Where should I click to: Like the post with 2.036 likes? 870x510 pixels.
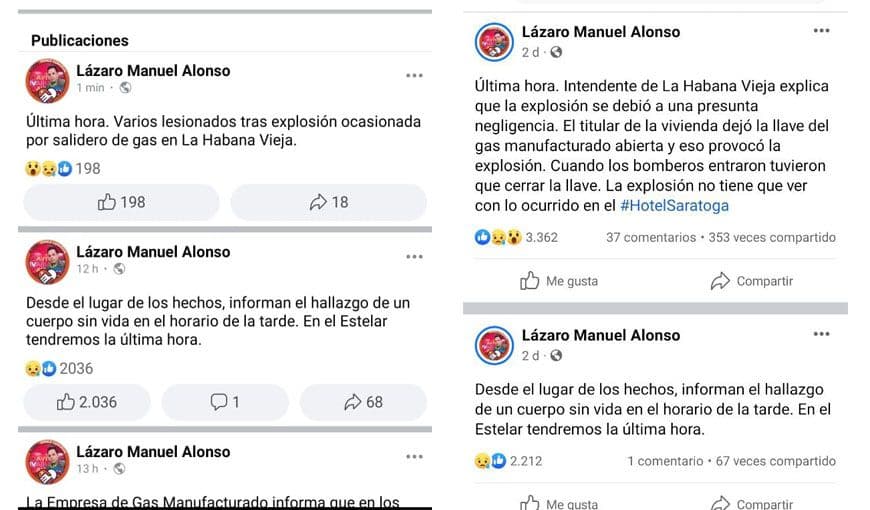point(86,402)
